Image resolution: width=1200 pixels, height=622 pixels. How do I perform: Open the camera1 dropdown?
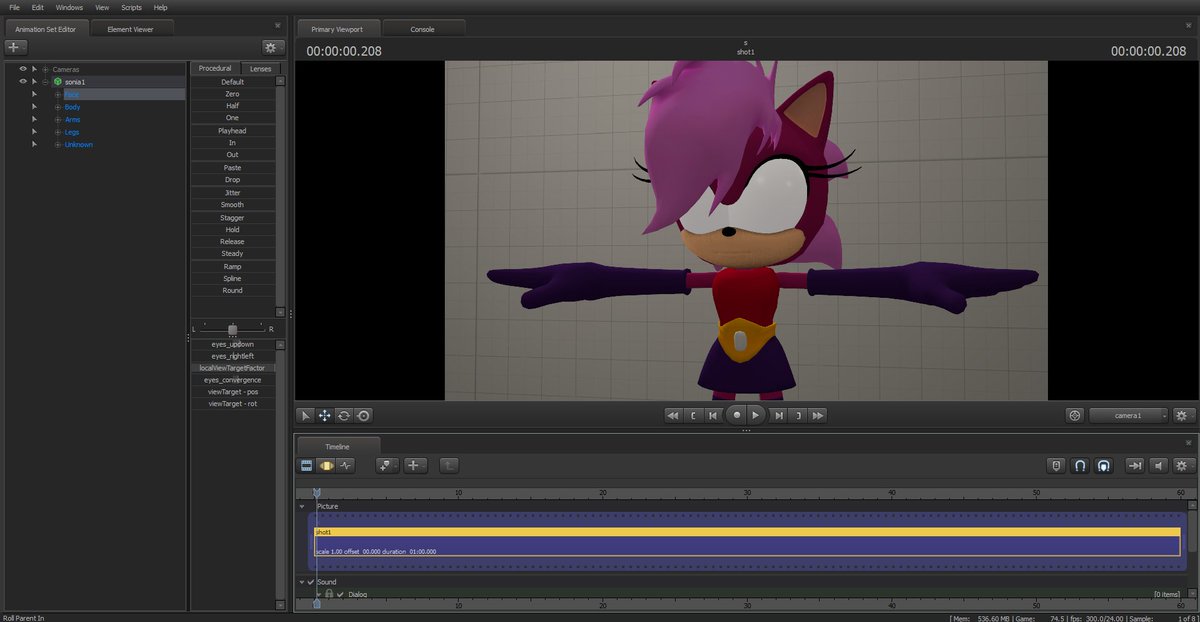coord(1128,415)
